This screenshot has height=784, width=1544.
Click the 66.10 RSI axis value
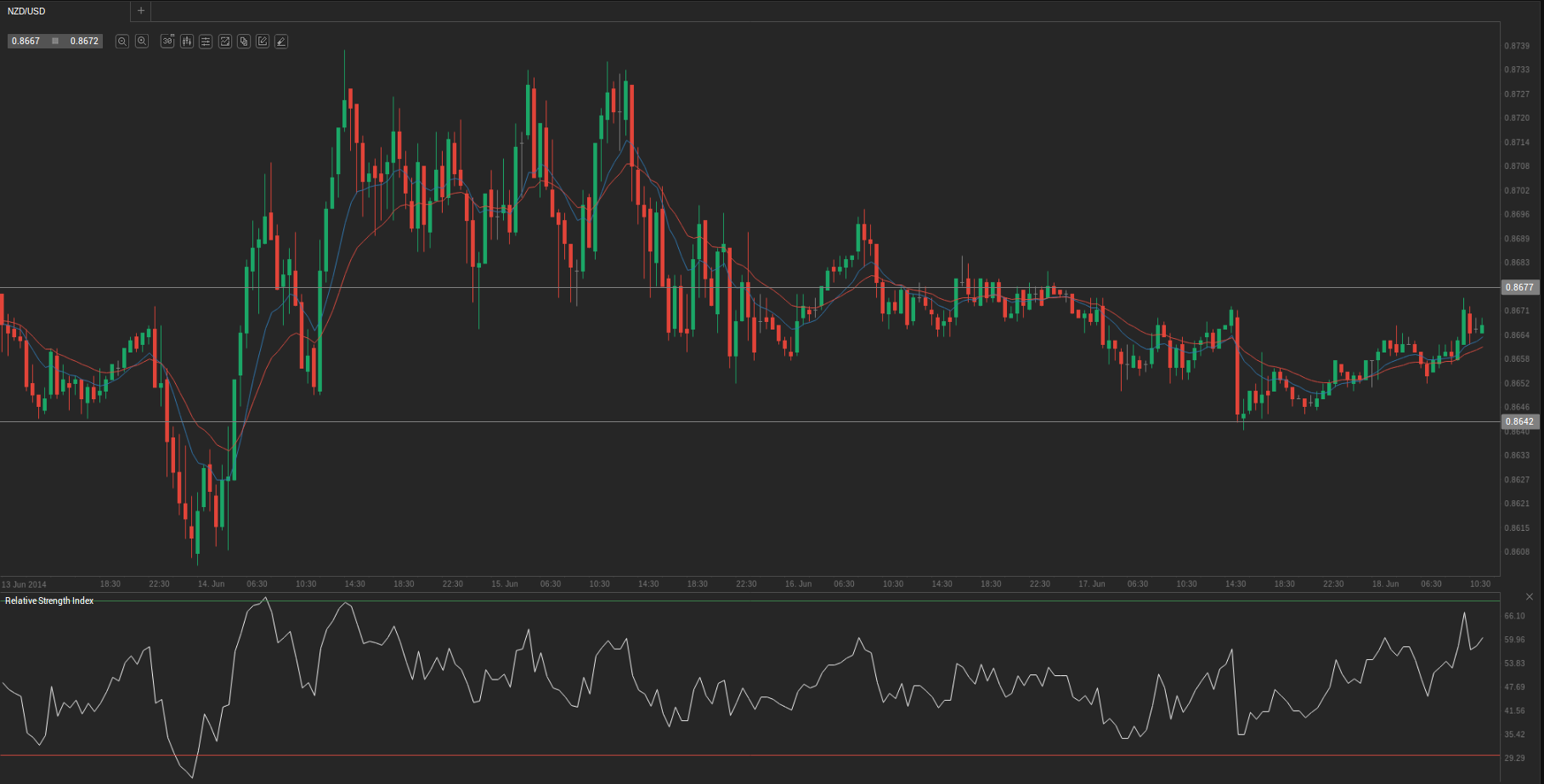click(x=1514, y=616)
